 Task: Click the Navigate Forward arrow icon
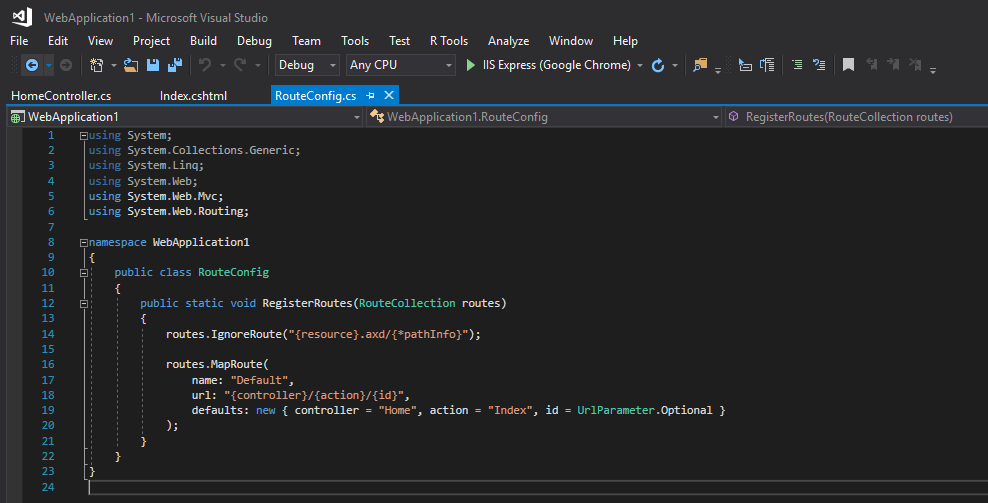(66, 65)
